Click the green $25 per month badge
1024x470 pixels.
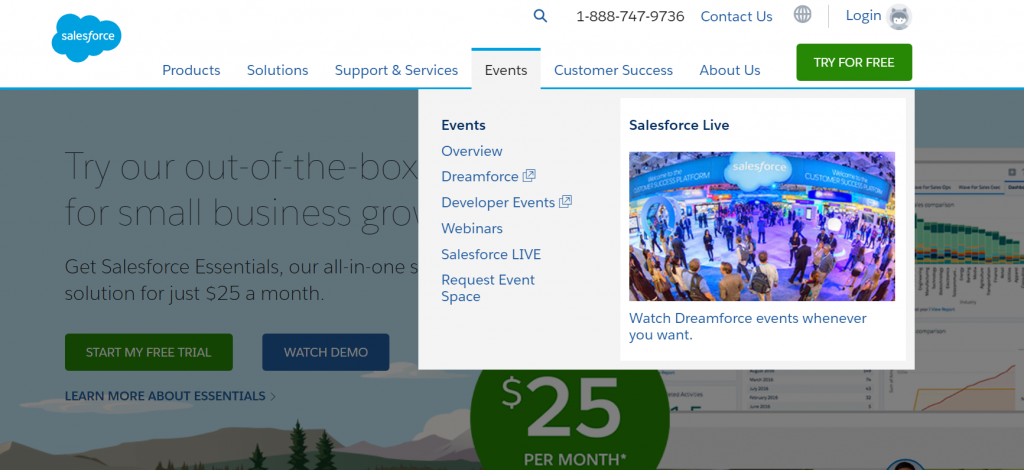point(569,418)
